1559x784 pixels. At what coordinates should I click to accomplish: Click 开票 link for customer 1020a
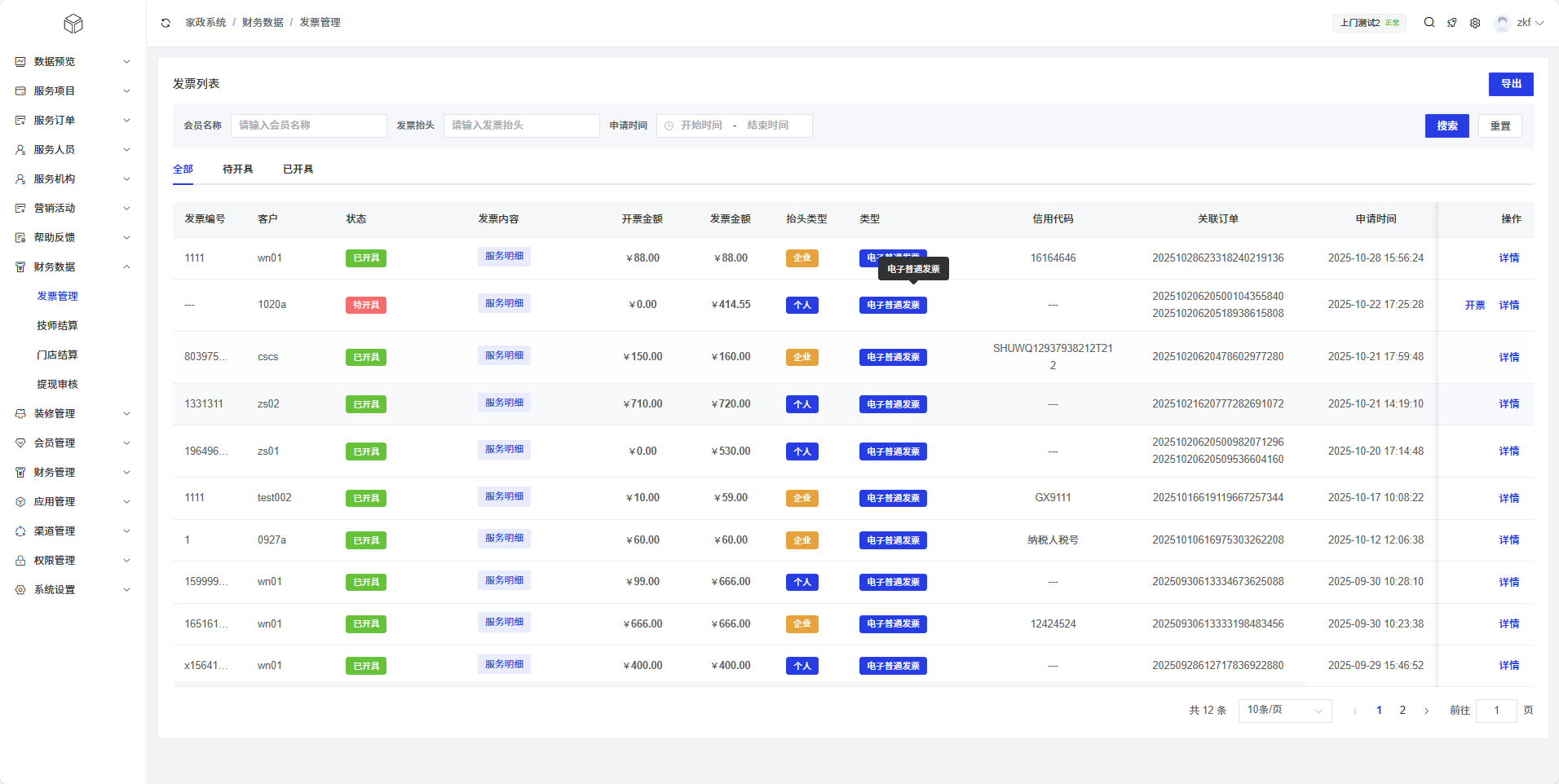pyautogui.click(x=1474, y=305)
